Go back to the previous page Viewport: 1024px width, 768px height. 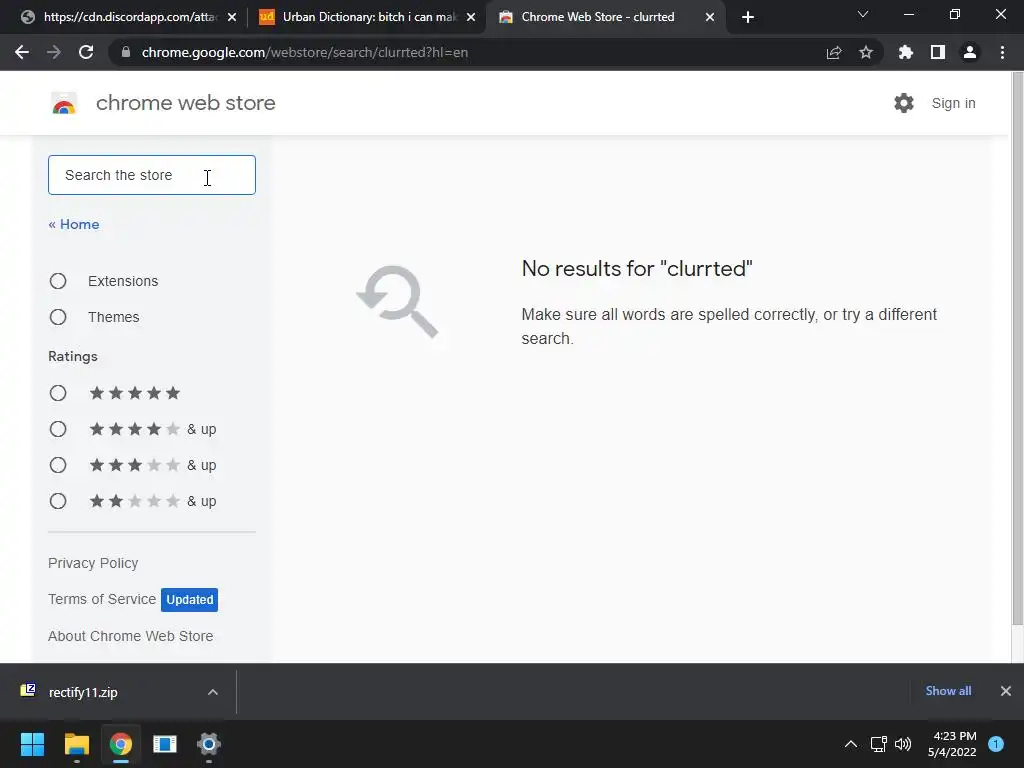click(22, 52)
